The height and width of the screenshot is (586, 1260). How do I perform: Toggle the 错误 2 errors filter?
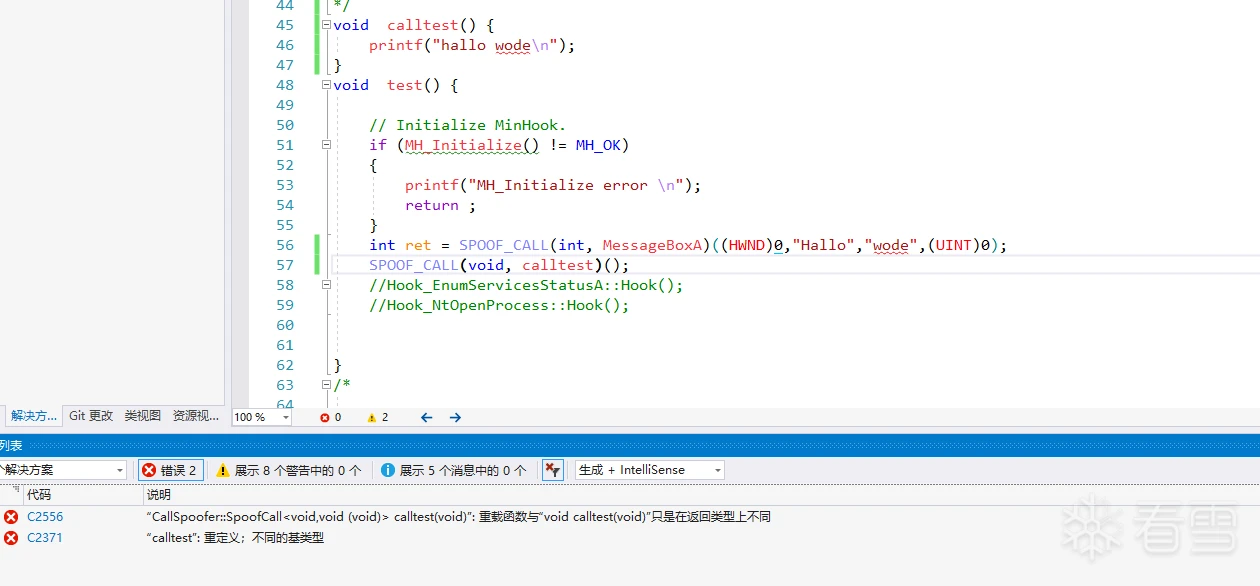click(x=170, y=470)
